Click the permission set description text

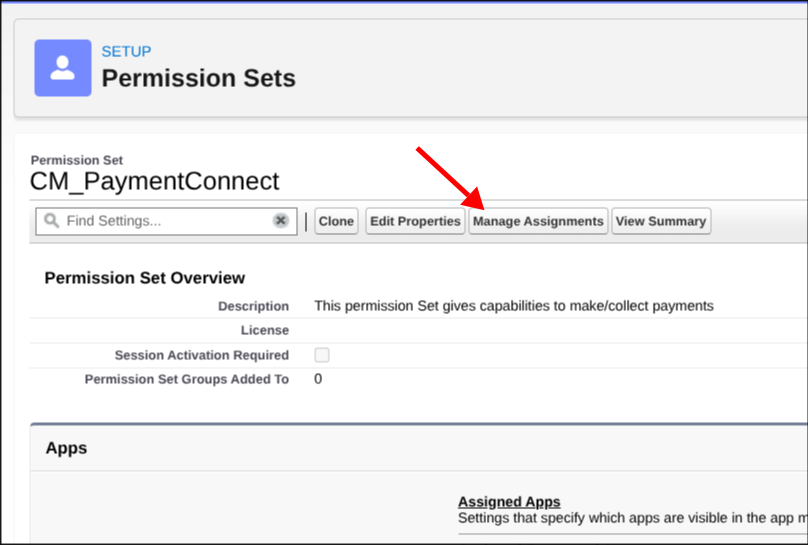pyautogui.click(x=514, y=306)
